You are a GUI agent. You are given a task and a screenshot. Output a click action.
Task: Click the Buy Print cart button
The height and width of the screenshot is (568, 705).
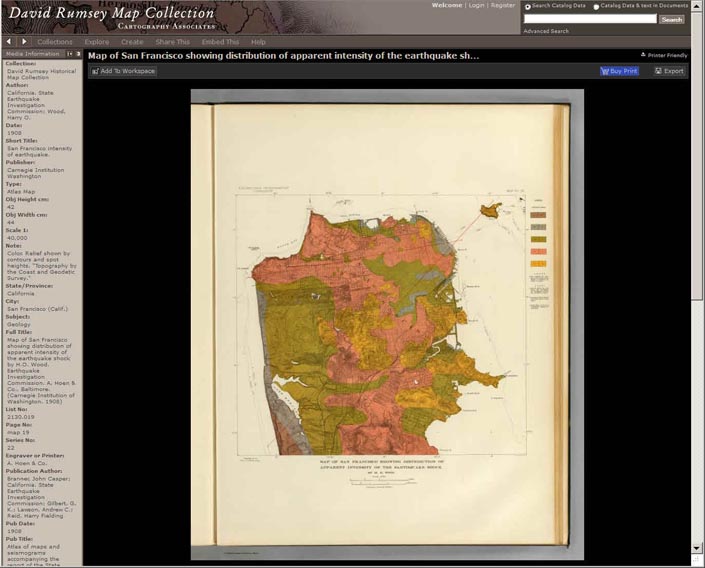click(619, 71)
